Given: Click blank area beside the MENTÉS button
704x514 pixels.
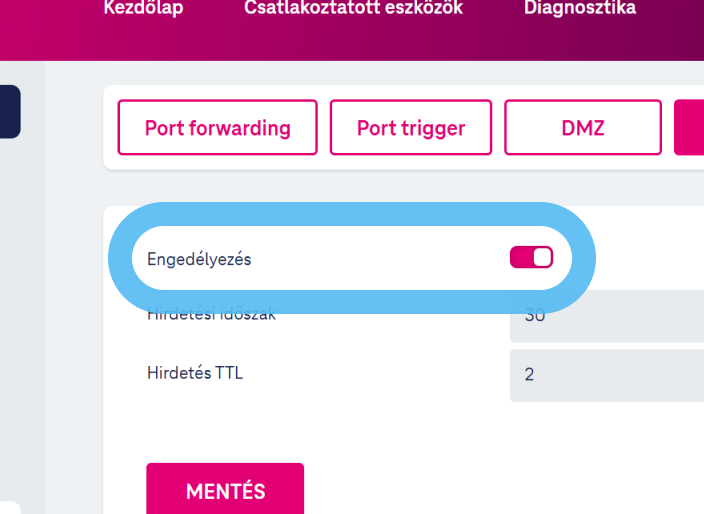Looking at the screenshot, I should pyautogui.click(x=450, y=490).
